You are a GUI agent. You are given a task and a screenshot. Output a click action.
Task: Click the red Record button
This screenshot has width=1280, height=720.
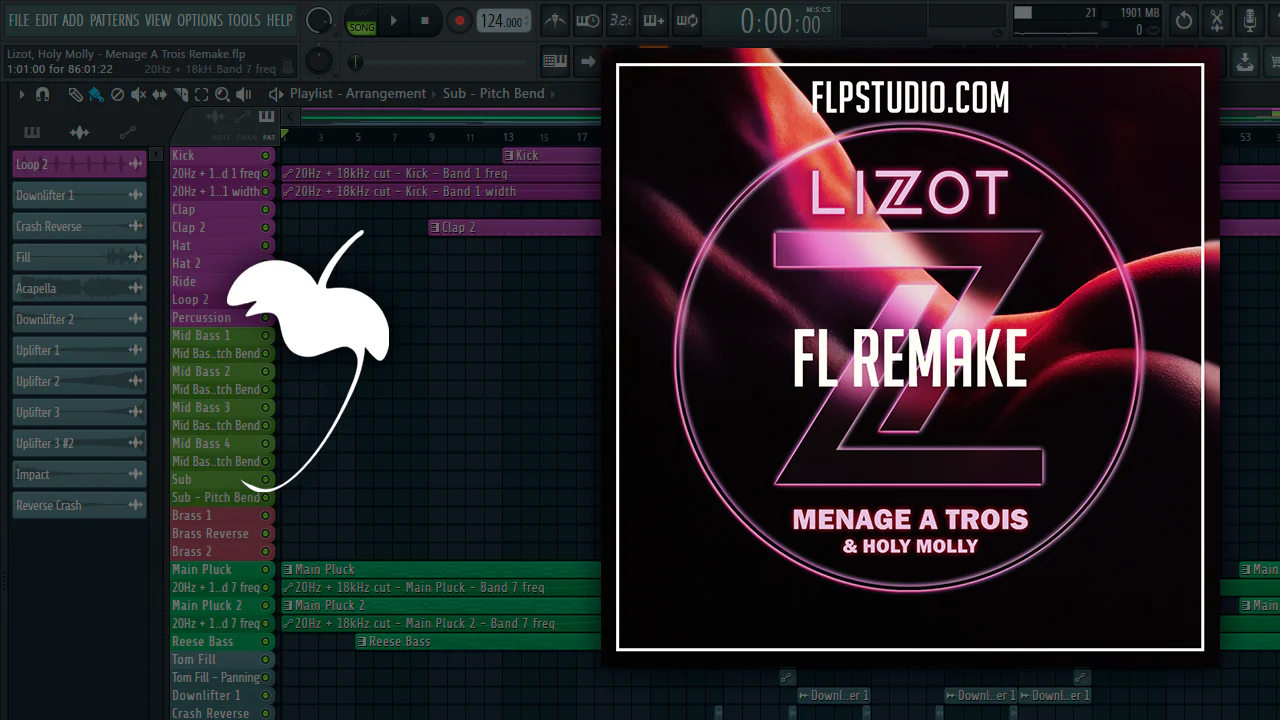[459, 21]
